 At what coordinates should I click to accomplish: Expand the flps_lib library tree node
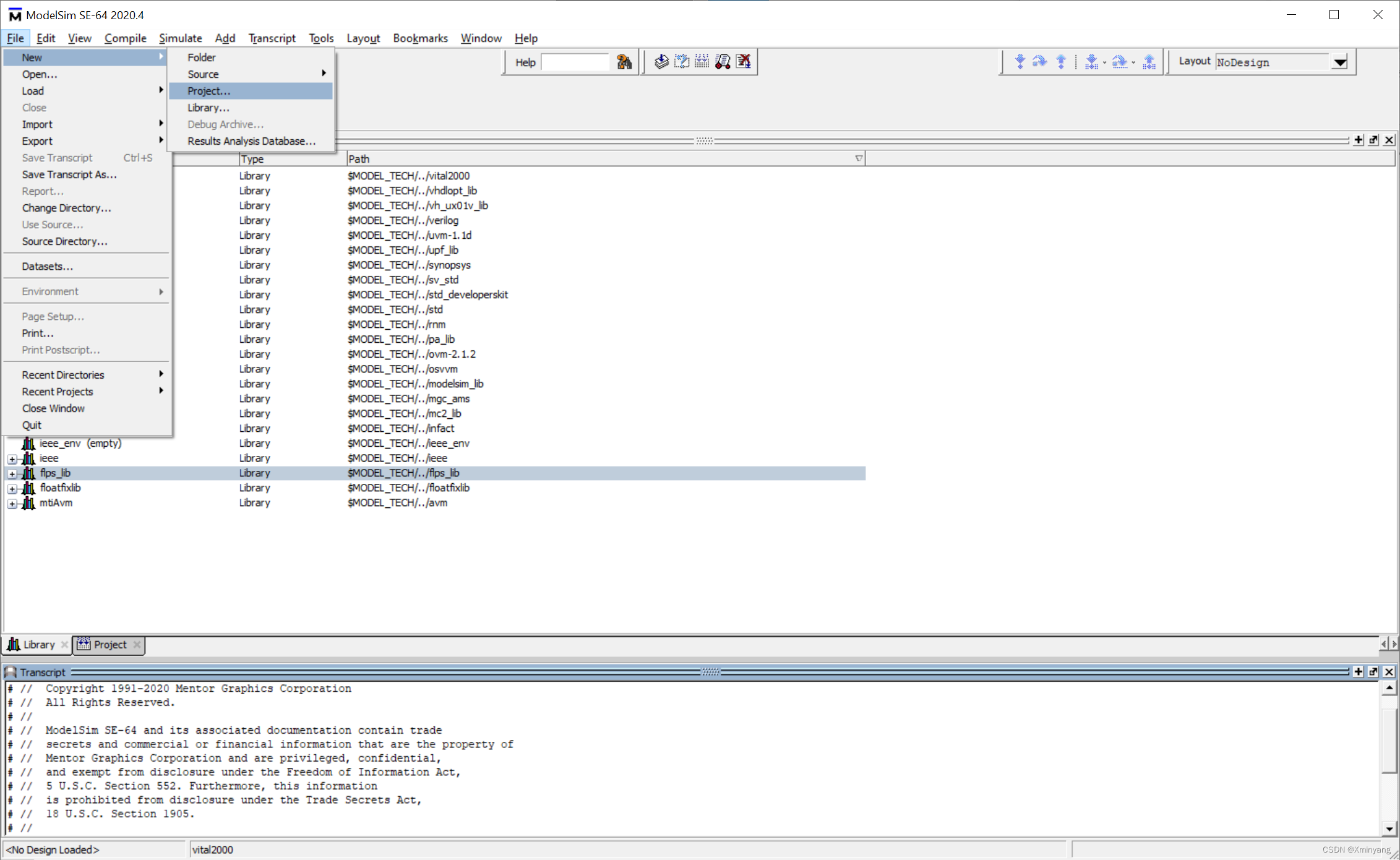tap(12, 474)
